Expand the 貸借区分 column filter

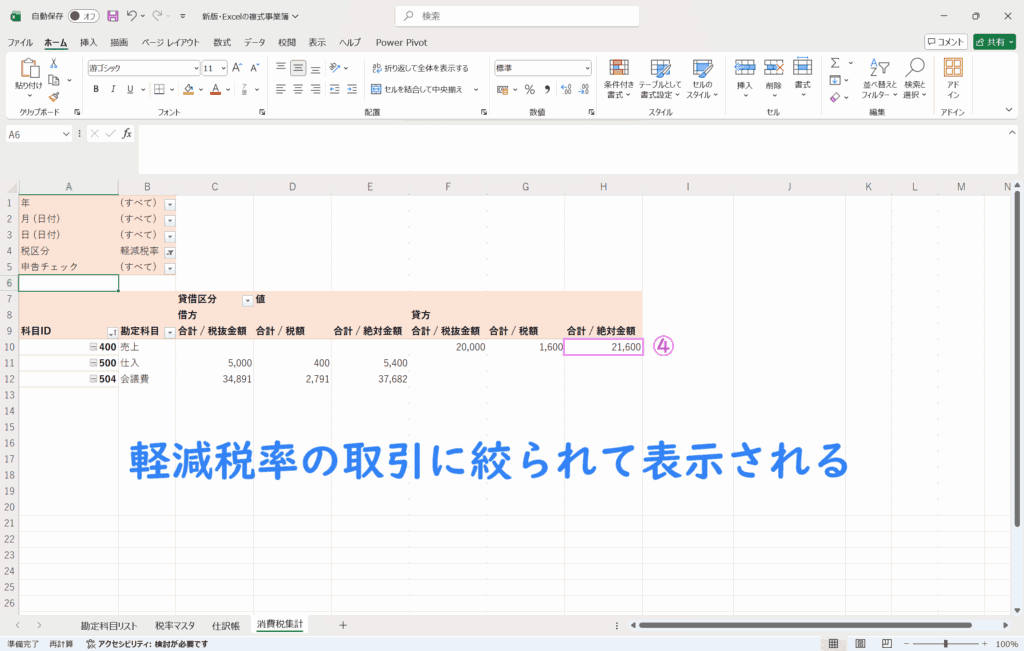pyautogui.click(x=247, y=300)
